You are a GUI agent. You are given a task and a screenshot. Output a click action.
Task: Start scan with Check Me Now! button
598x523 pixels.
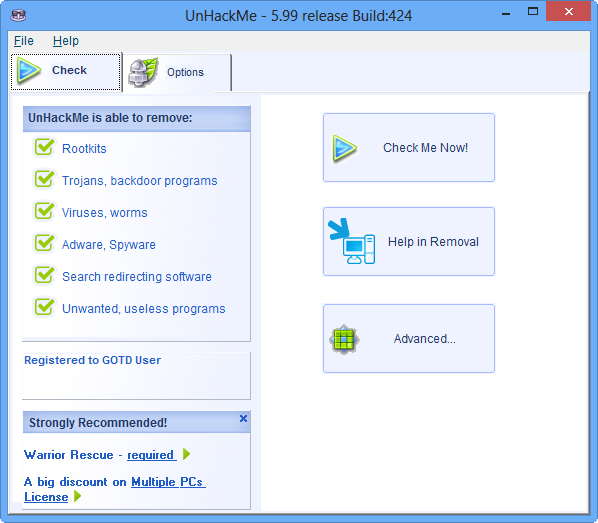pyautogui.click(x=409, y=148)
